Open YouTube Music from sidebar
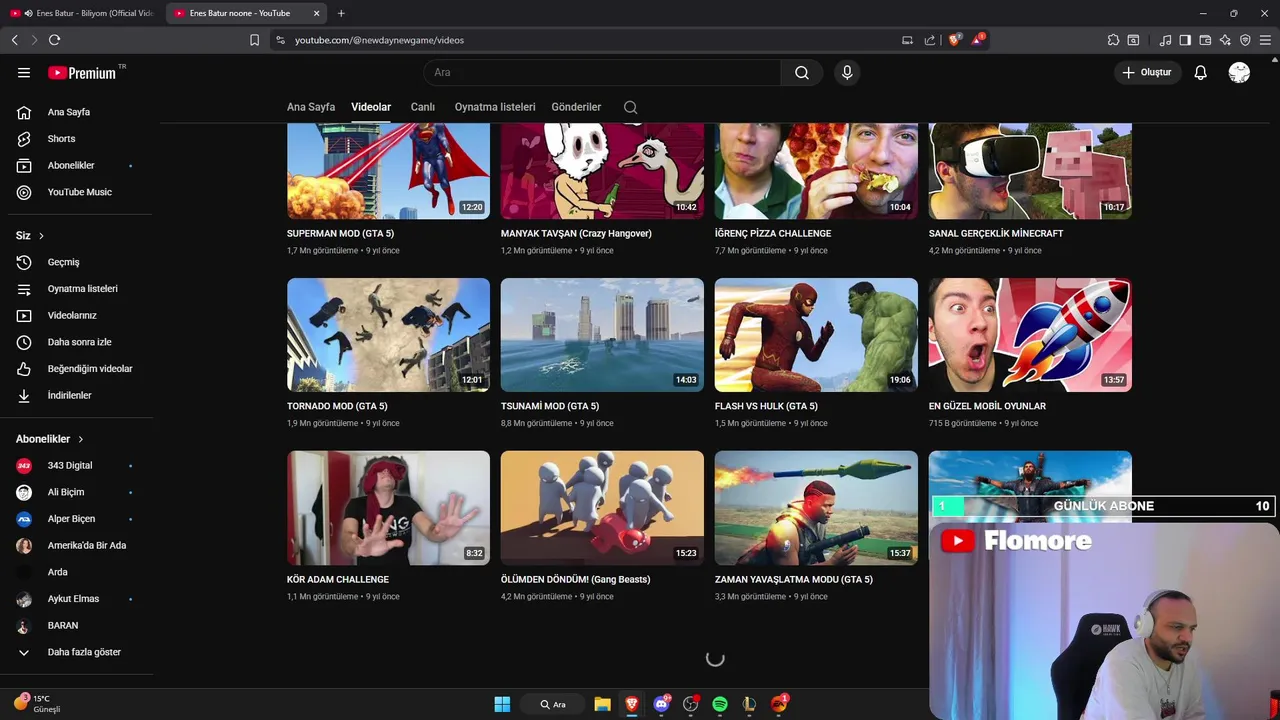The image size is (1280, 720). click(80, 192)
